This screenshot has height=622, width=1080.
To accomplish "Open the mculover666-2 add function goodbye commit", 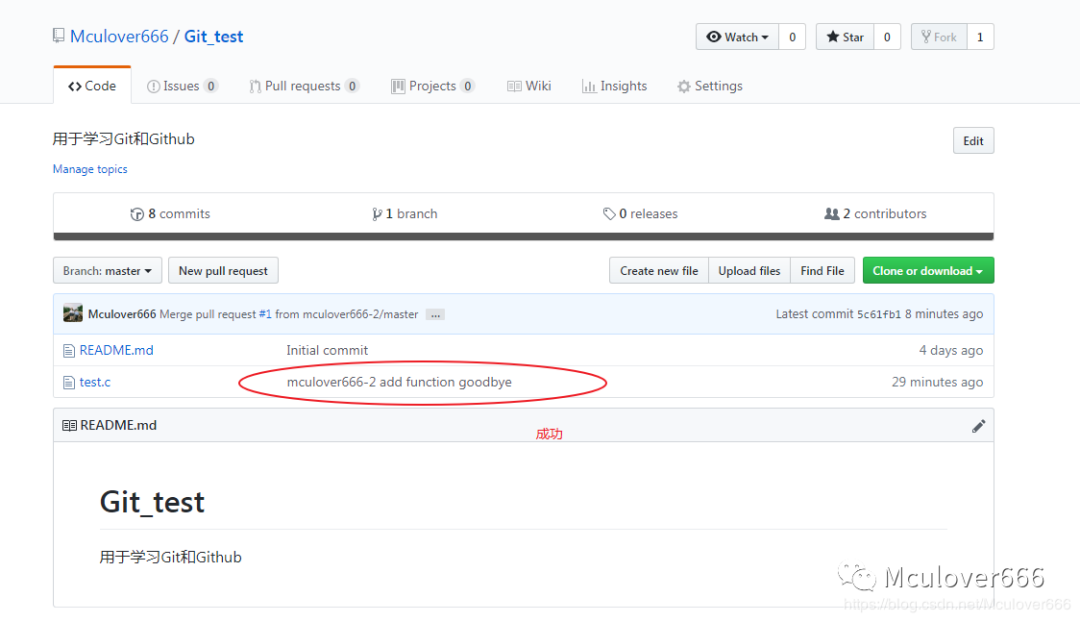I will (x=399, y=382).
